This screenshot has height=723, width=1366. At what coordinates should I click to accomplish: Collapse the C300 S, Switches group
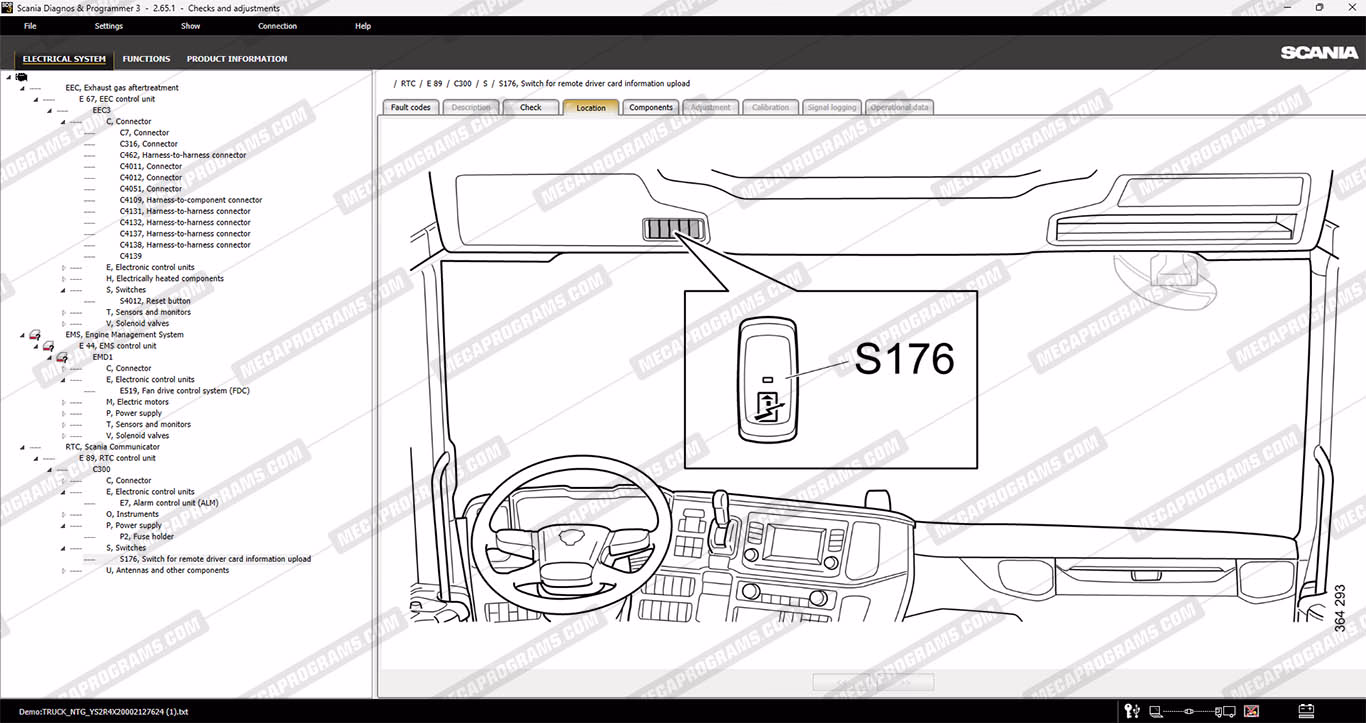coord(62,548)
